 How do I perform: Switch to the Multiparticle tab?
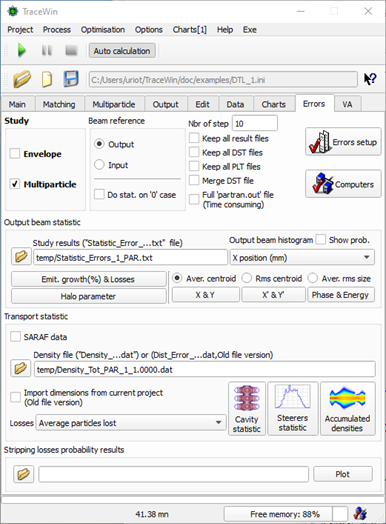pos(114,104)
